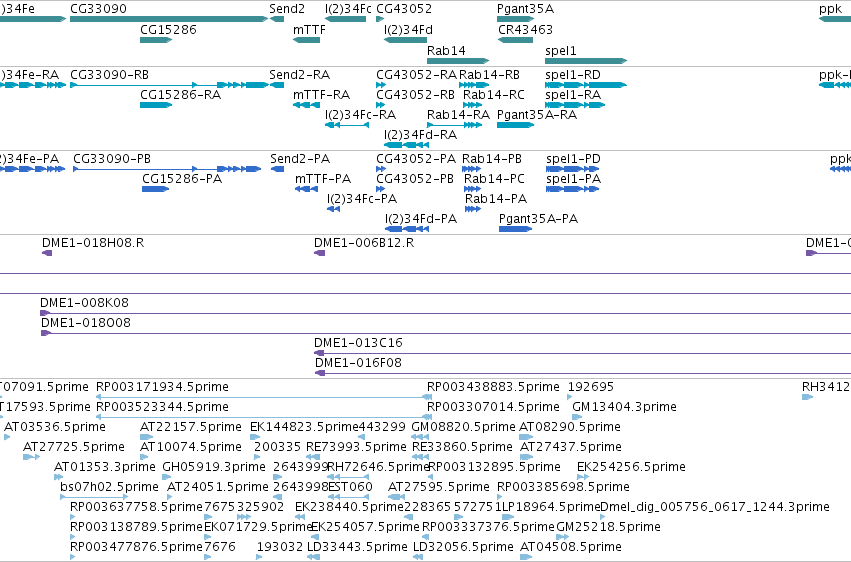Open the DME1-008K08 clone label

coord(84,303)
